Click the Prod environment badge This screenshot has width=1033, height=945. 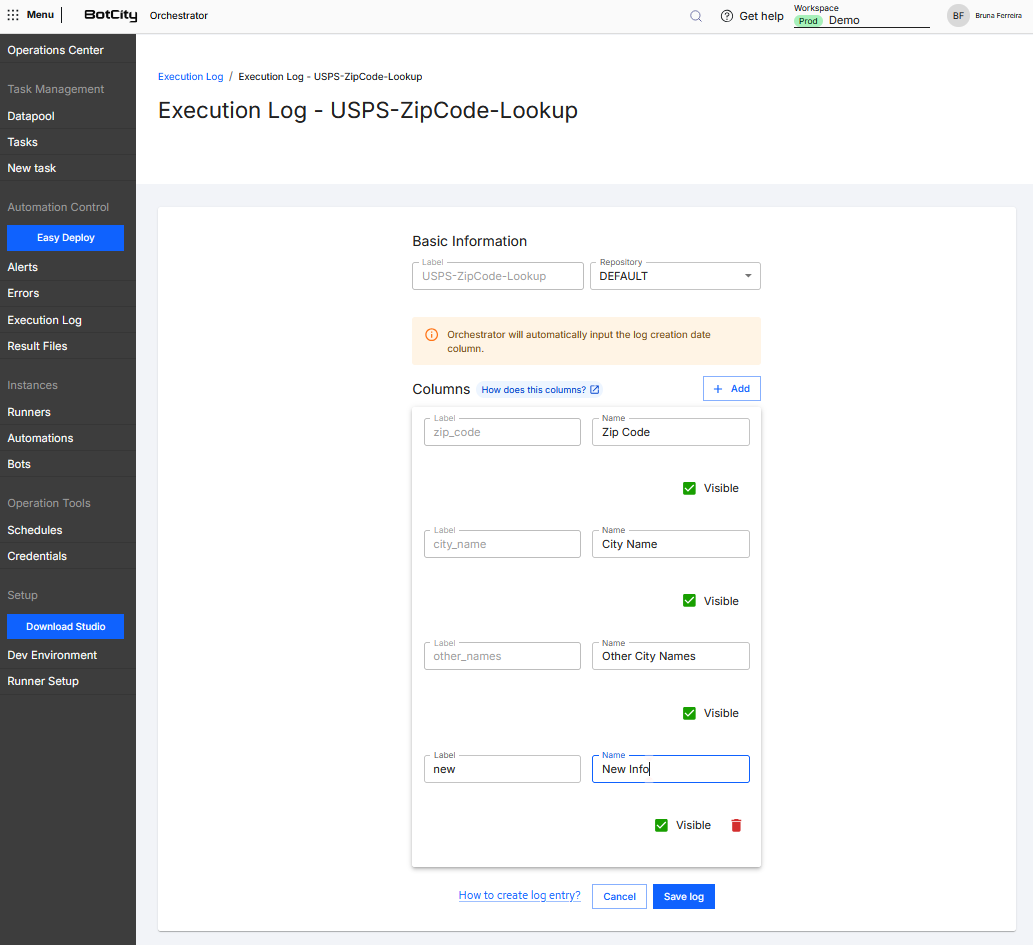click(808, 21)
